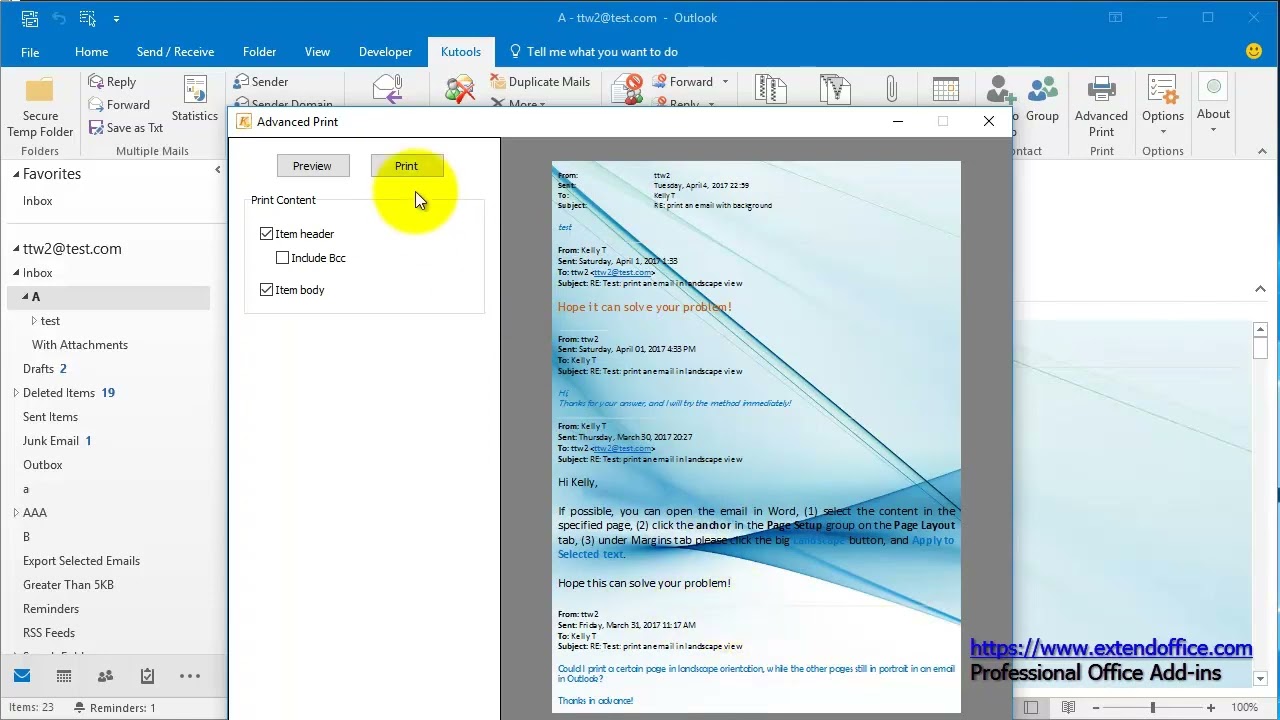1280x720 pixels.
Task: Open more navigation options ellipsis
Action: pos(190,676)
